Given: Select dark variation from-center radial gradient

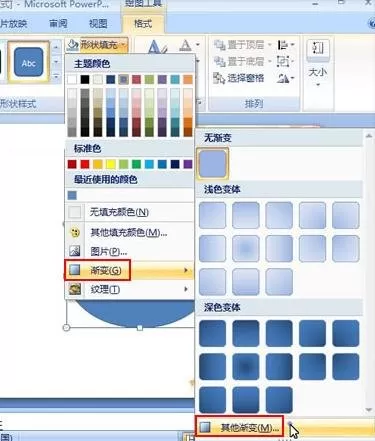Looking at the screenshot, I should (246, 367).
